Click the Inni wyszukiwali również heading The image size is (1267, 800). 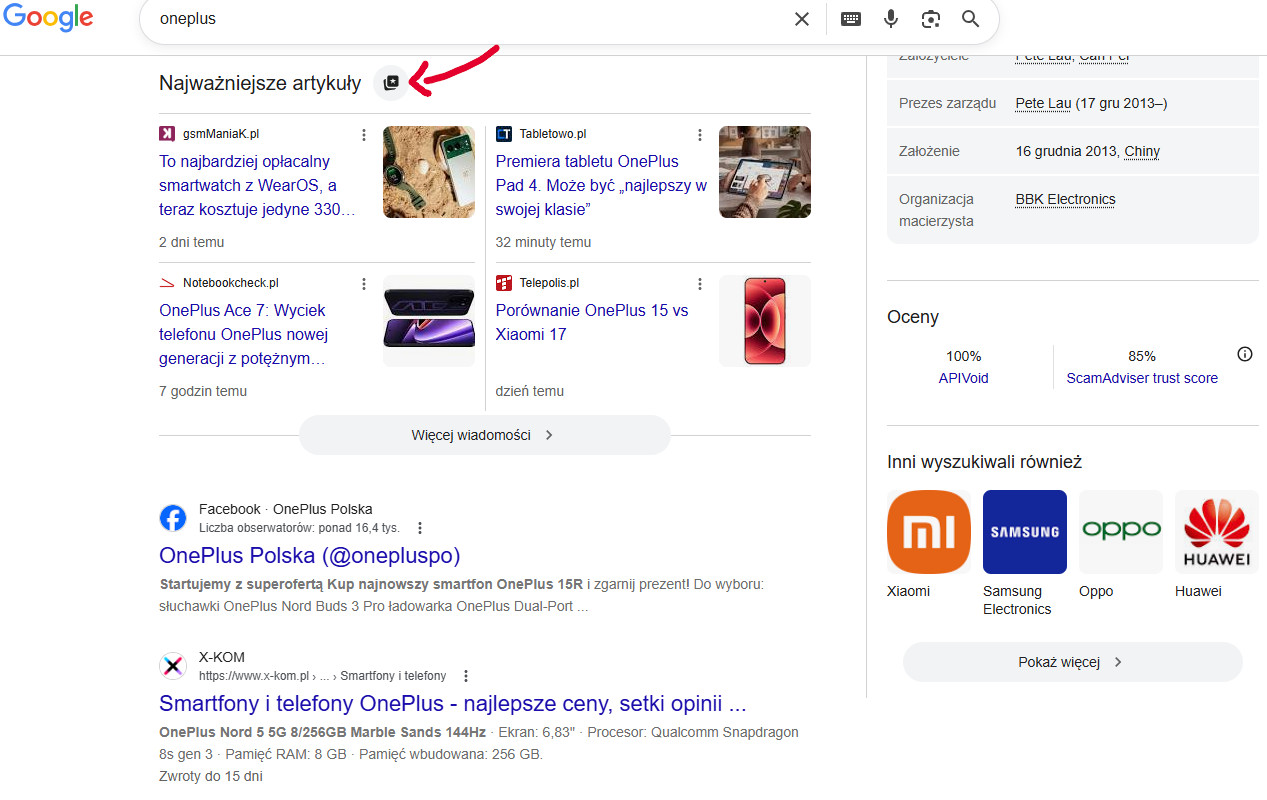coord(984,462)
